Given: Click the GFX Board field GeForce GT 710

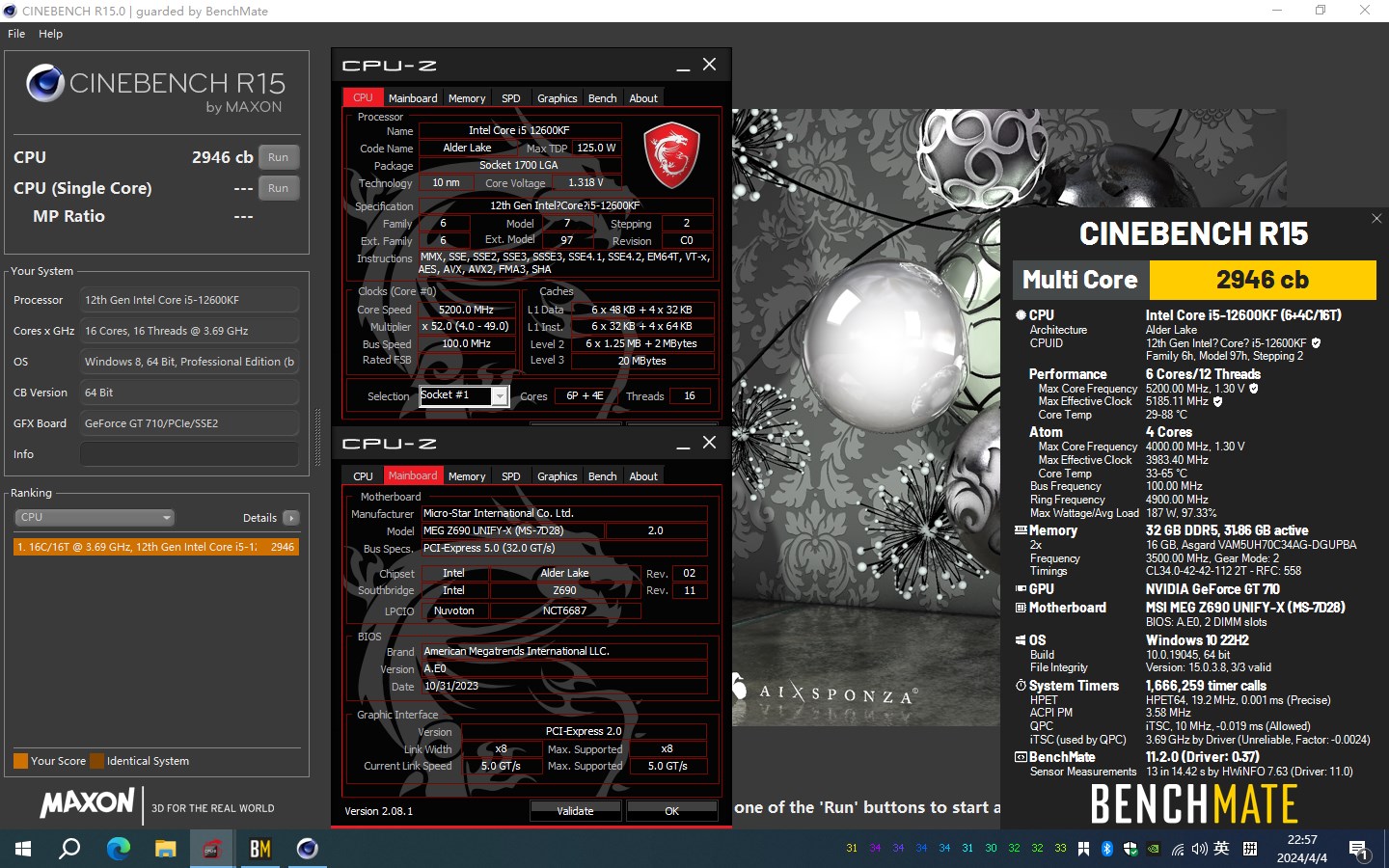Looking at the screenshot, I should (x=189, y=423).
